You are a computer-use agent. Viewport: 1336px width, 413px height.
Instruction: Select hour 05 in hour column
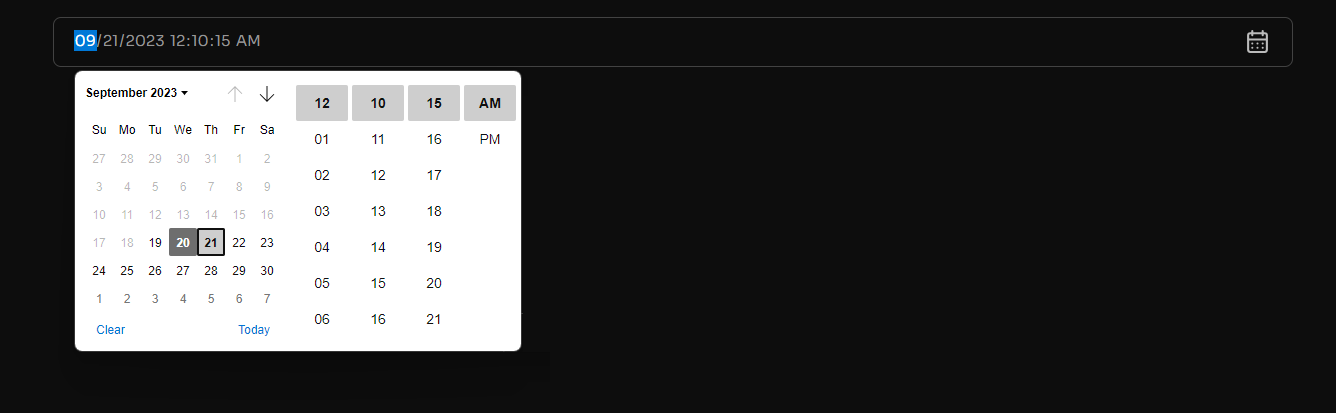(322, 283)
